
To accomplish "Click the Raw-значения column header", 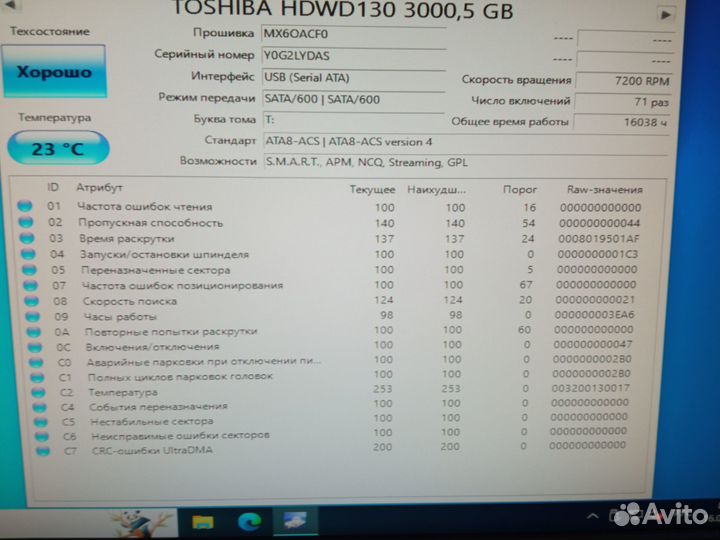I will (x=604, y=190).
